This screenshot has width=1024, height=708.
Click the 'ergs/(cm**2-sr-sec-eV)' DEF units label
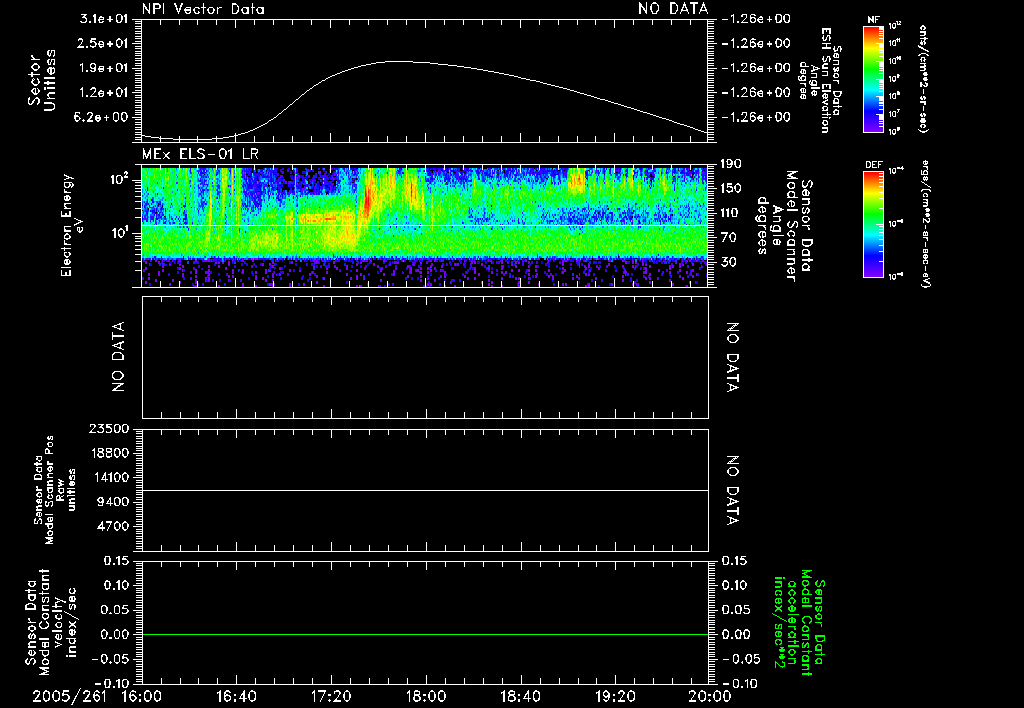(925, 223)
